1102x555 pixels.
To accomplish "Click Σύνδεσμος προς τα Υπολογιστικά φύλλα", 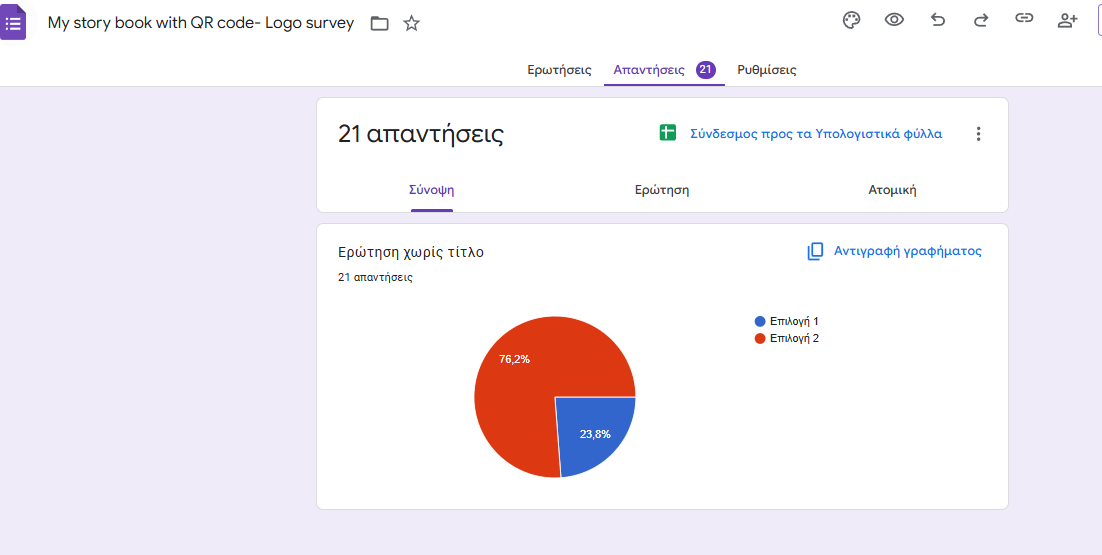I will [x=815, y=134].
